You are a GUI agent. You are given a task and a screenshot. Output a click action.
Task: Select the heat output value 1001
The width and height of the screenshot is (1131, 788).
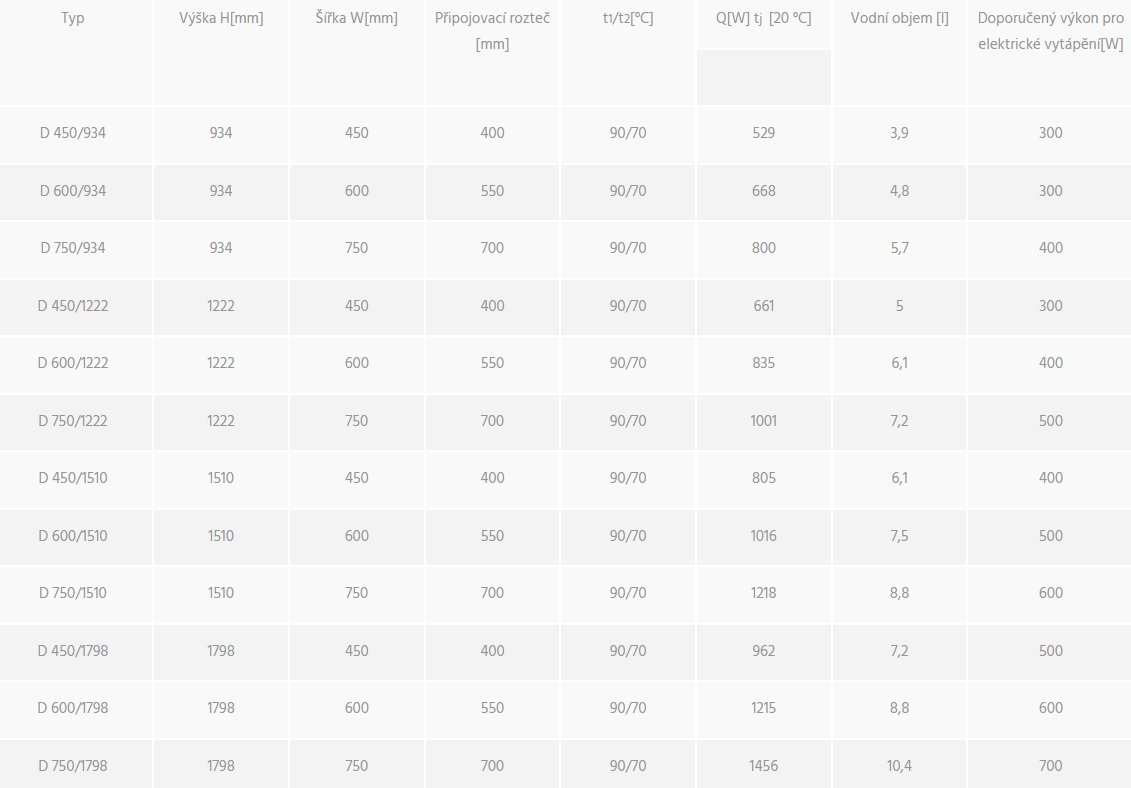pyautogui.click(x=764, y=421)
